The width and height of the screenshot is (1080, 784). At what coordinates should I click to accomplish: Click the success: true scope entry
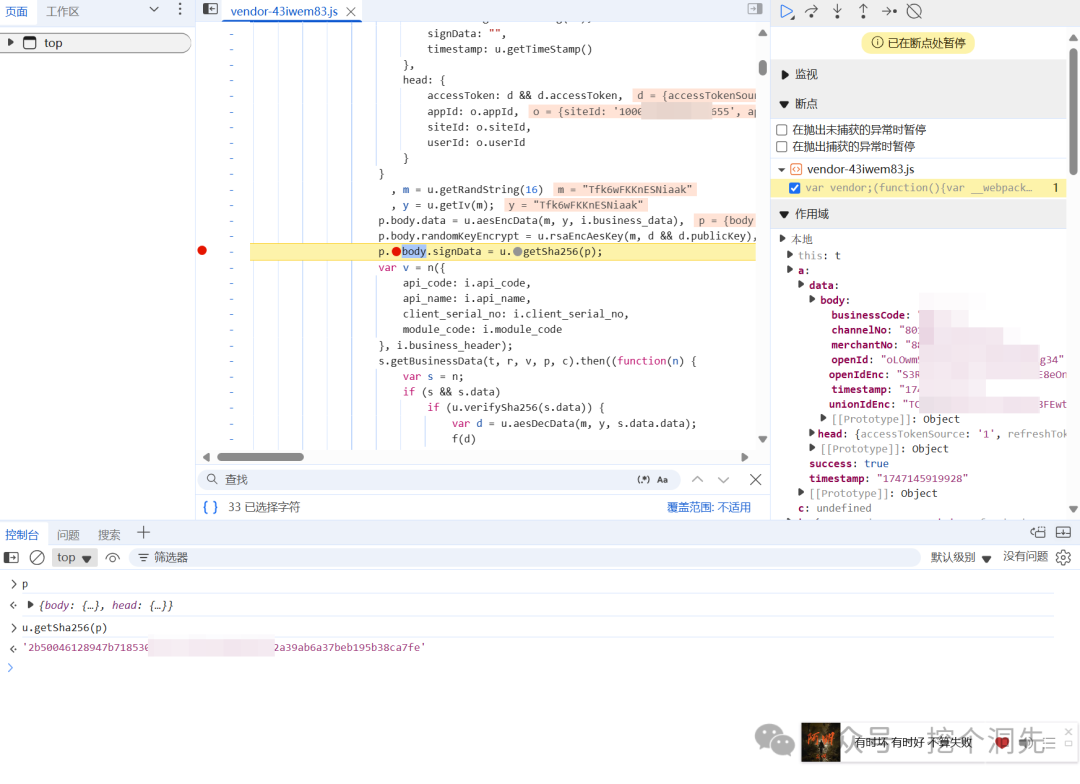point(849,464)
